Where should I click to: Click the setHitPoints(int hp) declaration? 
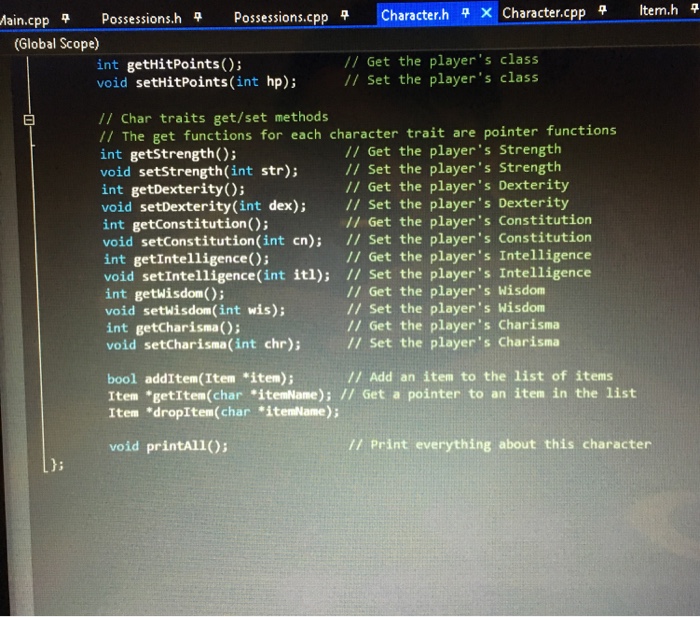[196, 83]
